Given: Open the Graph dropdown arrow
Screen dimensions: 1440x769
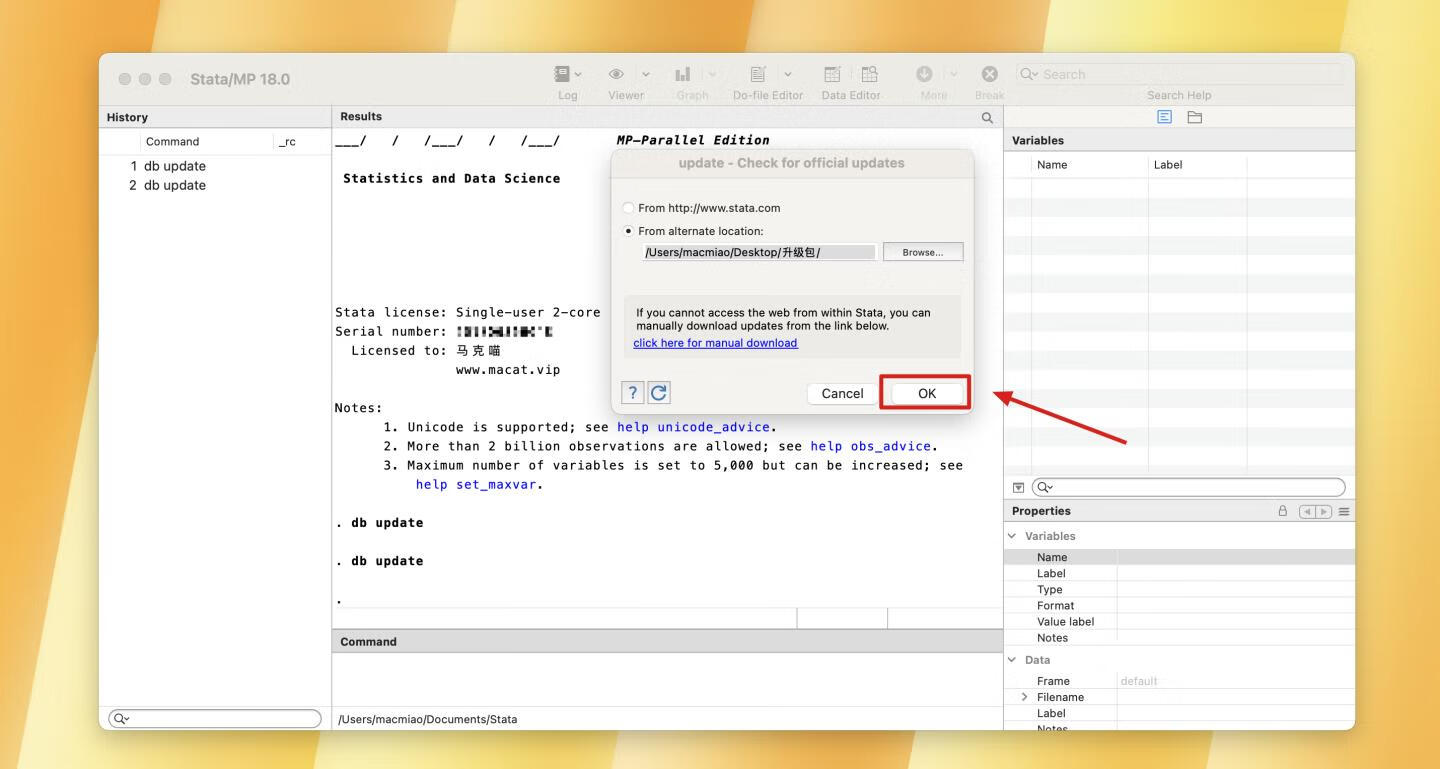Looking at the screenshot, I should click(x=712, y=74).
